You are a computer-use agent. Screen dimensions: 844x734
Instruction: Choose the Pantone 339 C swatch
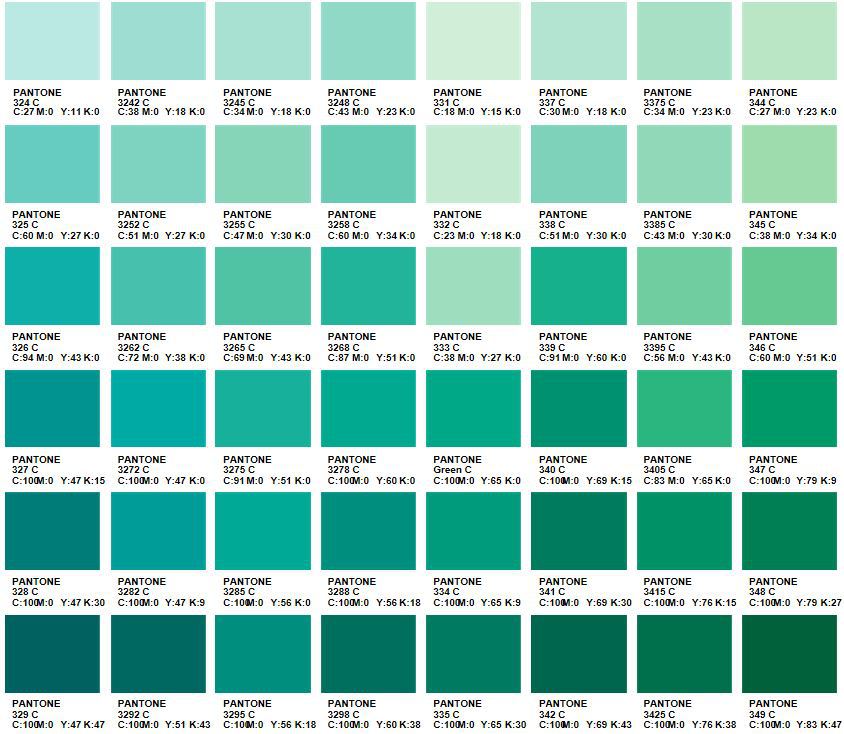point(579,286)
